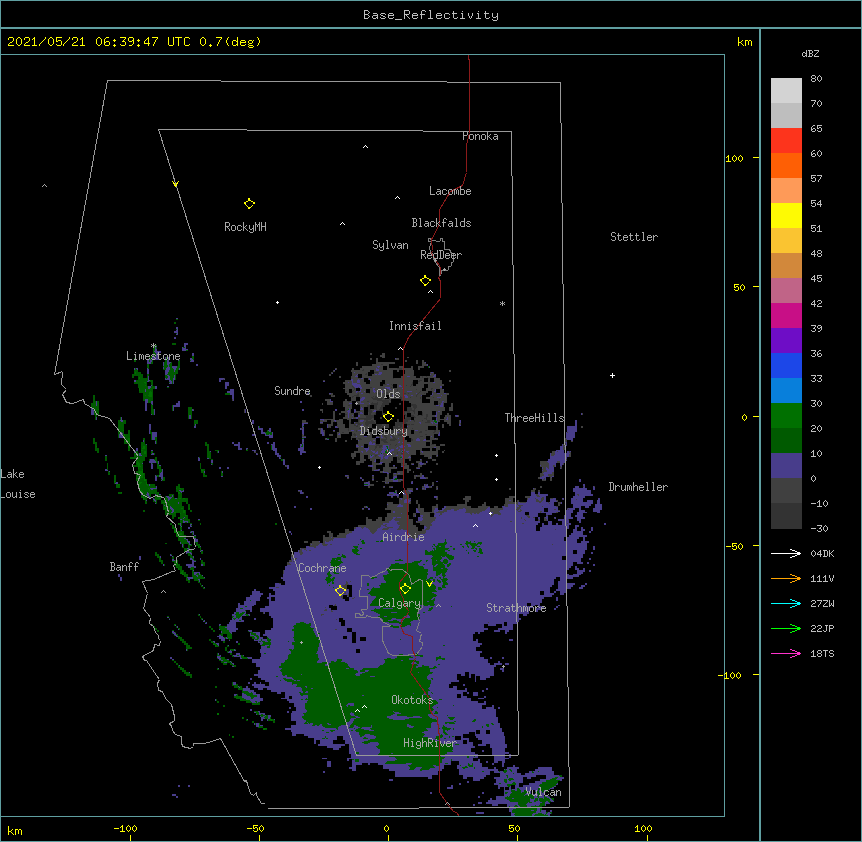862x842 pixels.
Task: Click the Cochrane map label
Action: pyautogui.click(x=322, y=568)
